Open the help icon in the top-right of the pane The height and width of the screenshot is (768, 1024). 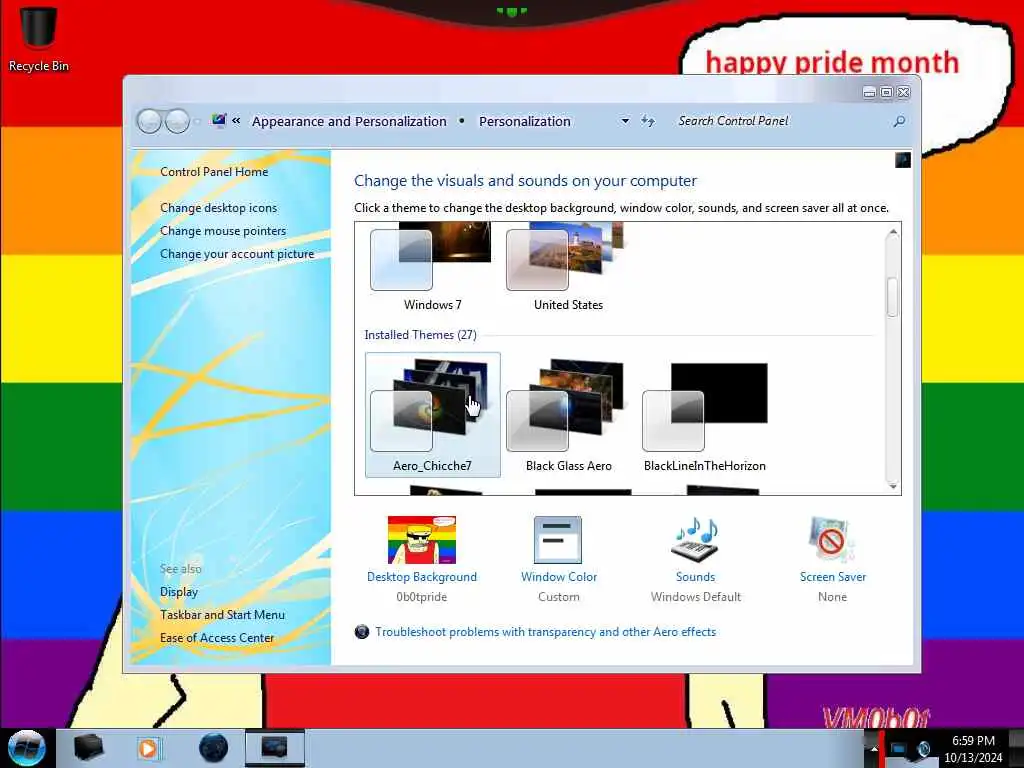[903, 160]
